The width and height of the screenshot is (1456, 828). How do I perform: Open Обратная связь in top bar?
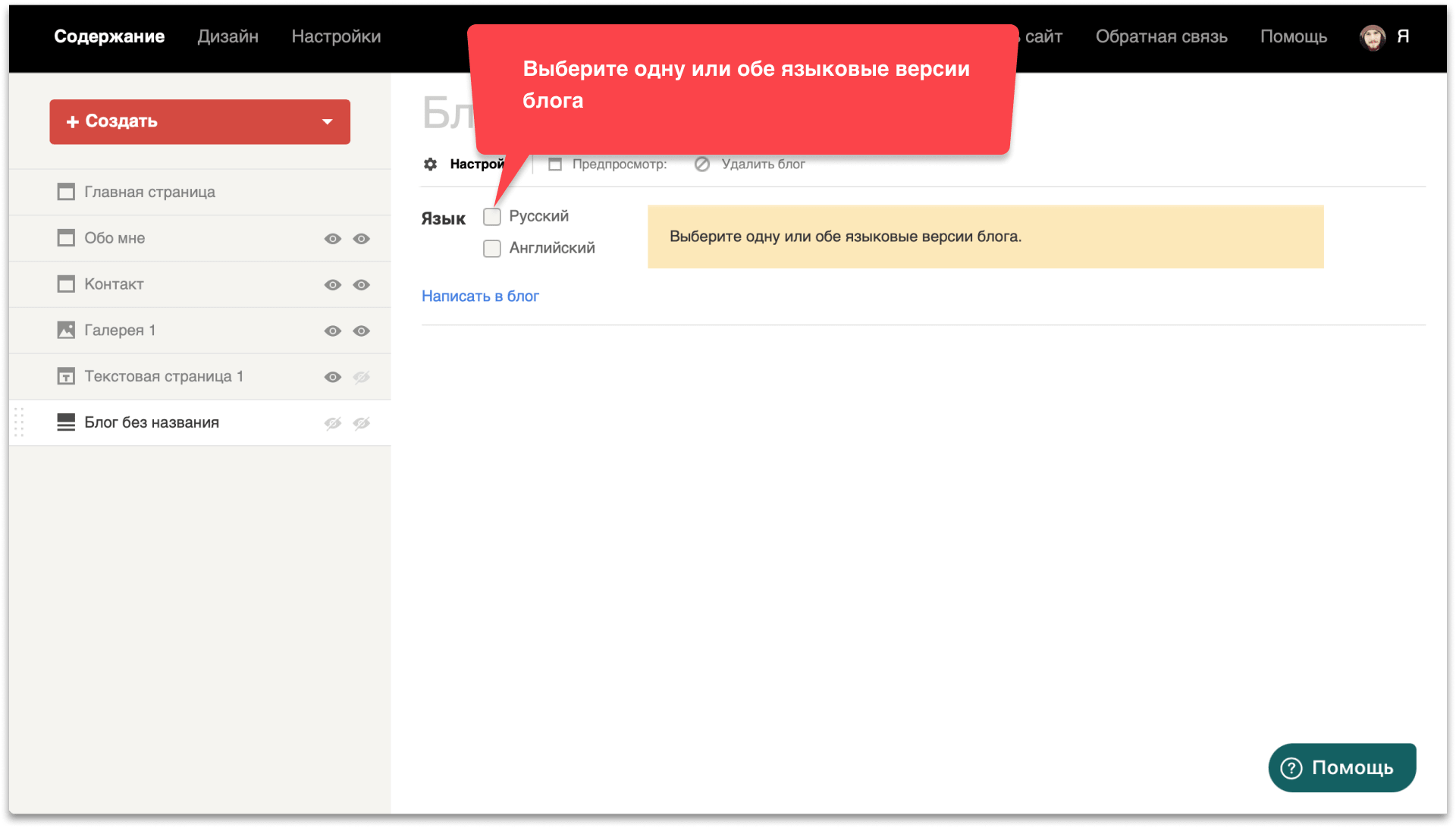coord(1161,36)
